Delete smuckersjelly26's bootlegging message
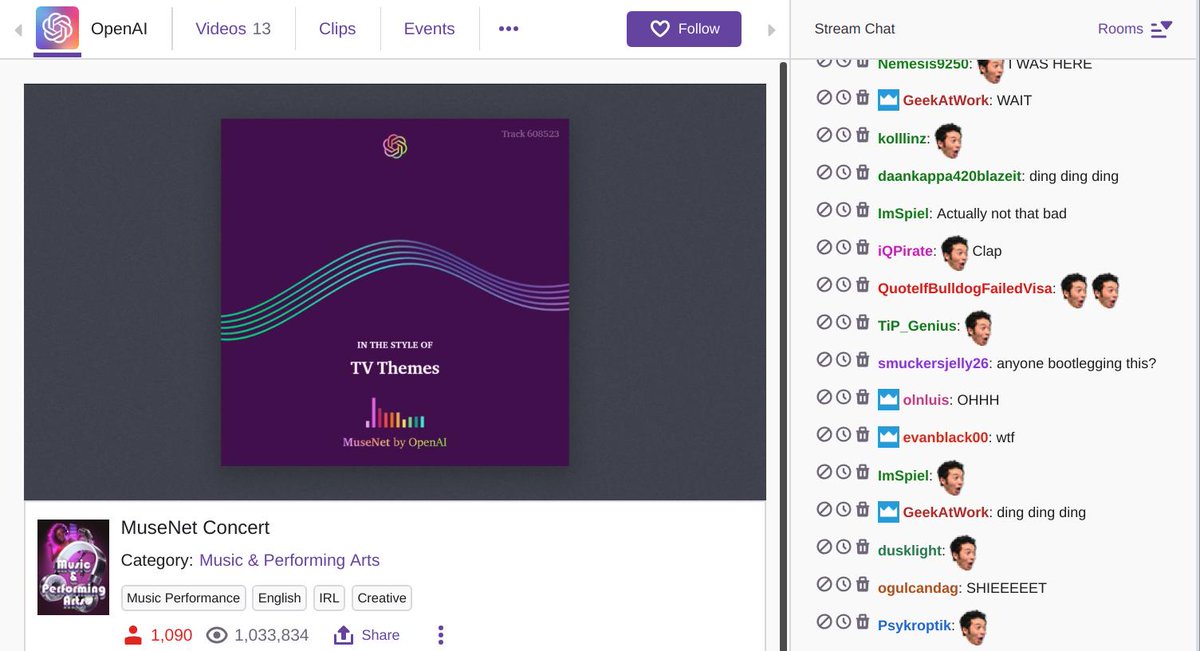Viewport: 1200px width, 651px height. coord(862,360)
